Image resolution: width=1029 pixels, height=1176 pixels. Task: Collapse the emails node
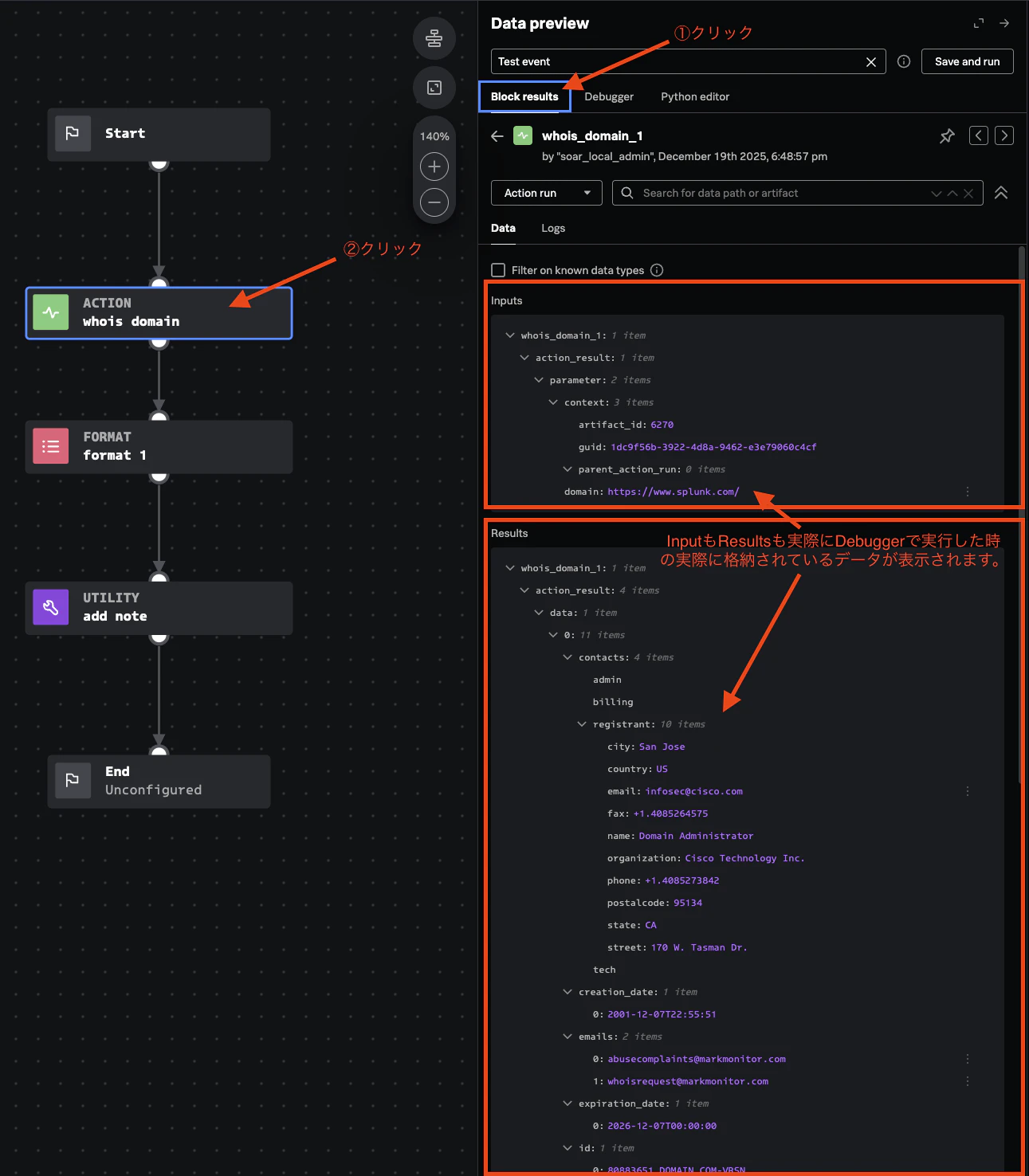coord(568,1037)
